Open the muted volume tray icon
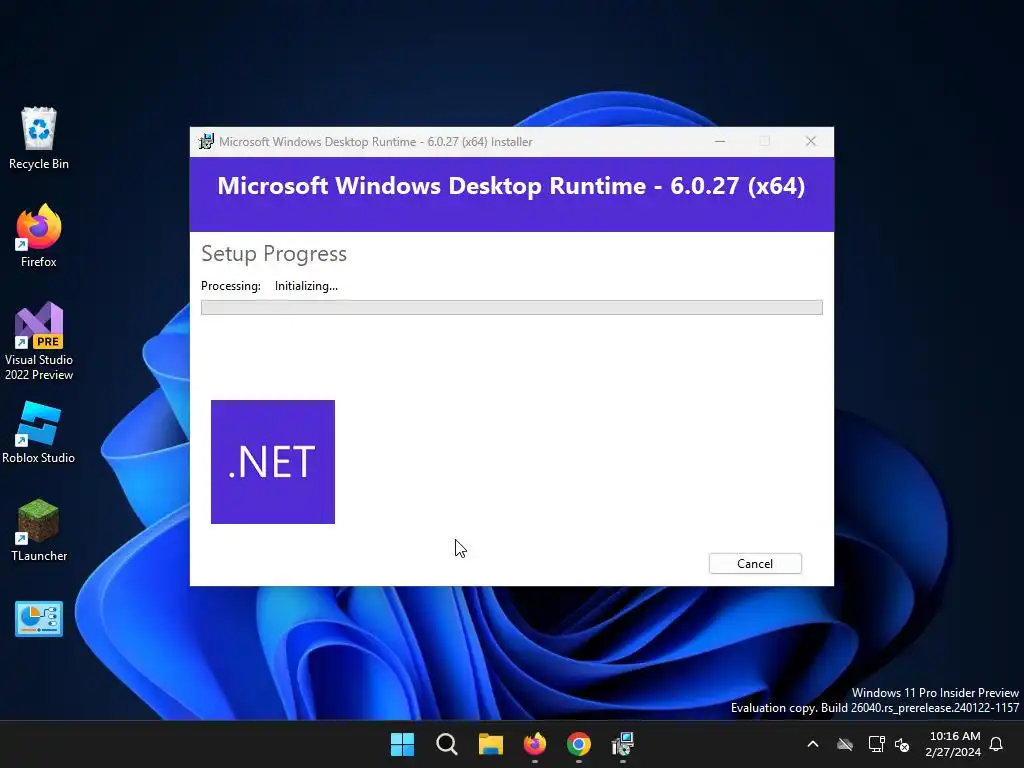 pyautogui.click(x=902, y=744)
